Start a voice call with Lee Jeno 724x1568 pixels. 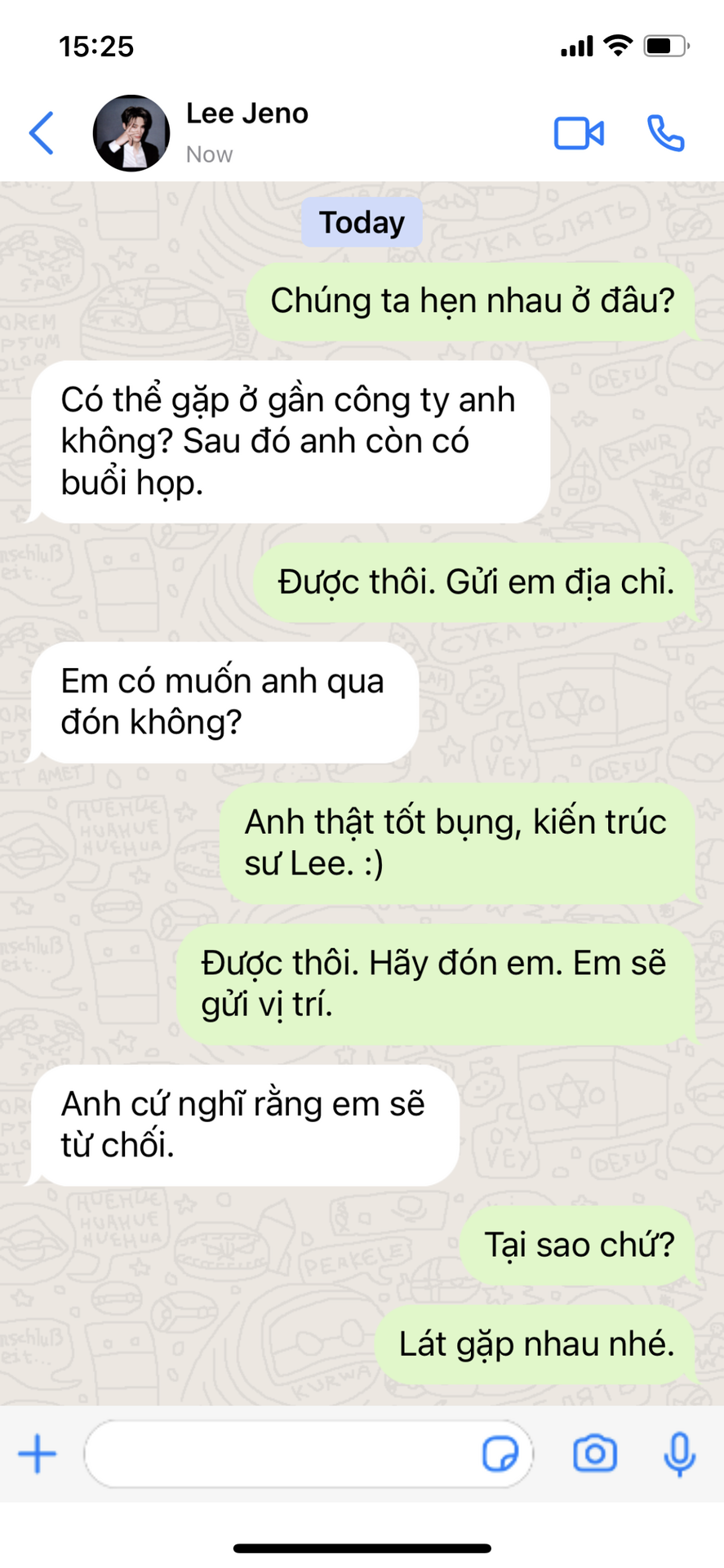666,133
